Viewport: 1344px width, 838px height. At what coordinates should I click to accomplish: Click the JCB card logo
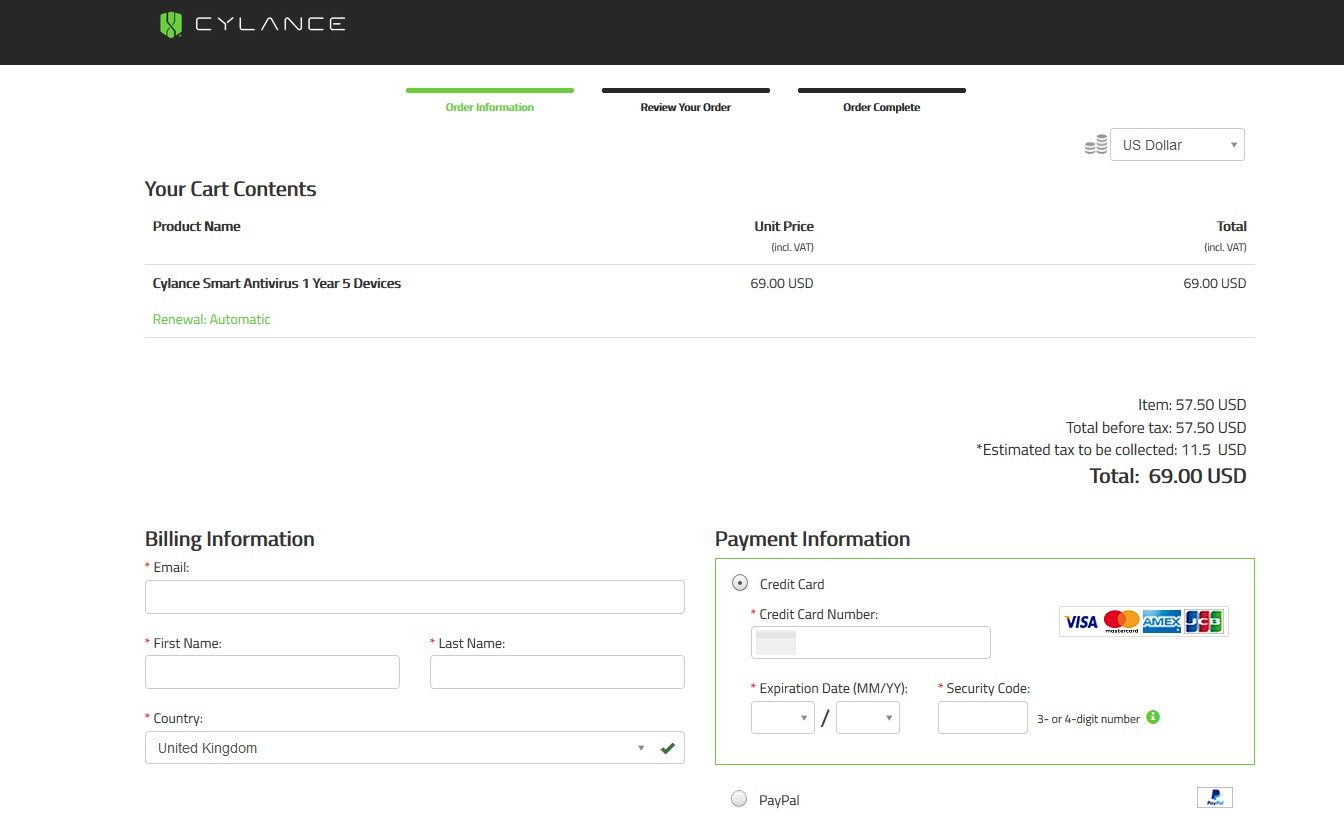click(x=1204, y=622)
